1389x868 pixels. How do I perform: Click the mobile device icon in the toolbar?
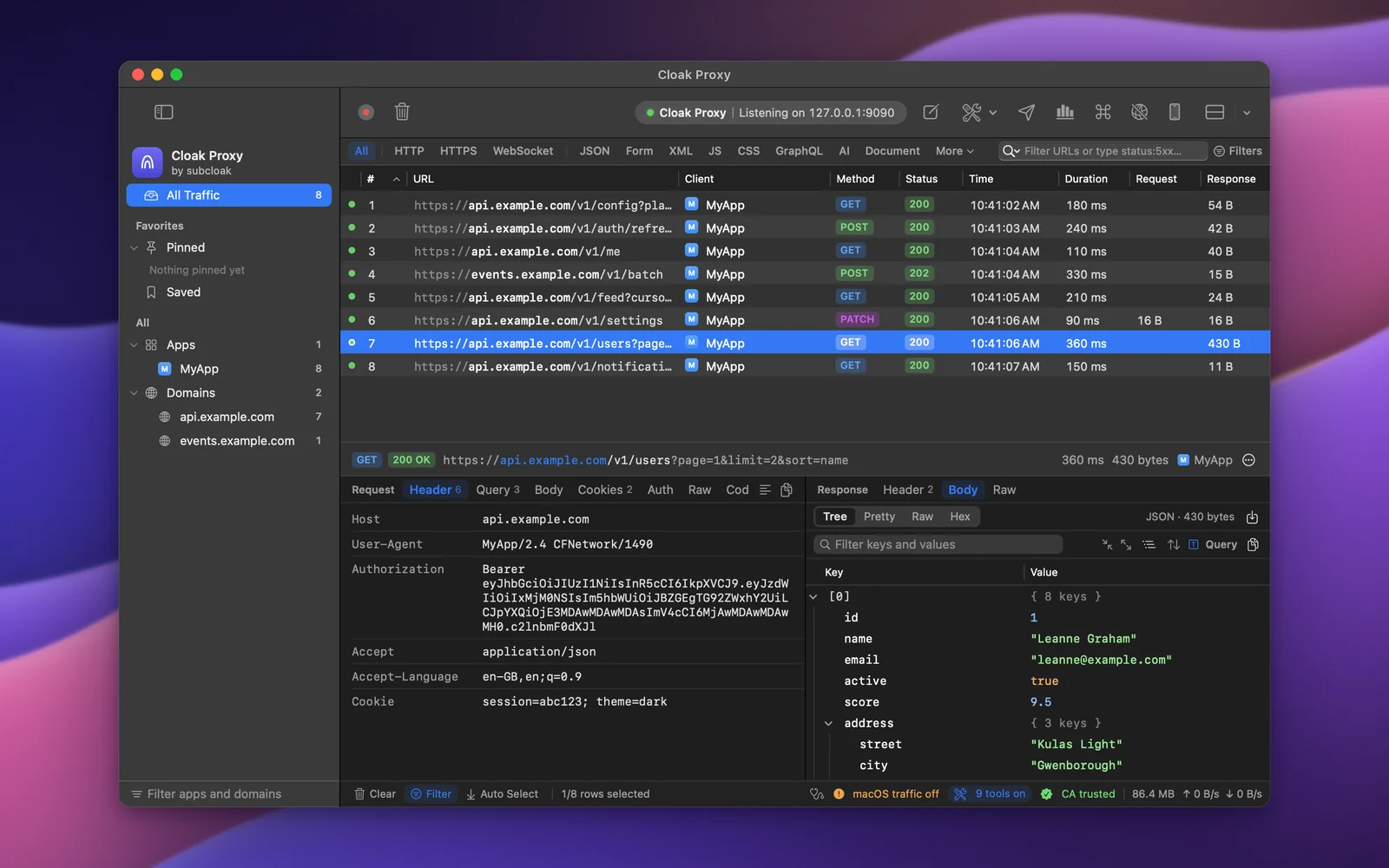(1175, 112)
